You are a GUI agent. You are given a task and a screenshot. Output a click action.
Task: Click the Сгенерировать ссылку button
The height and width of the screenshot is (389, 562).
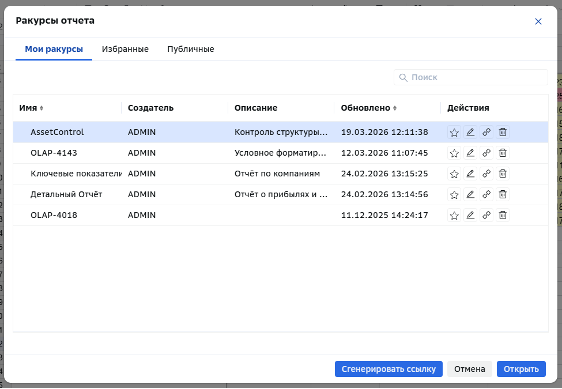[x=389, y=369]
